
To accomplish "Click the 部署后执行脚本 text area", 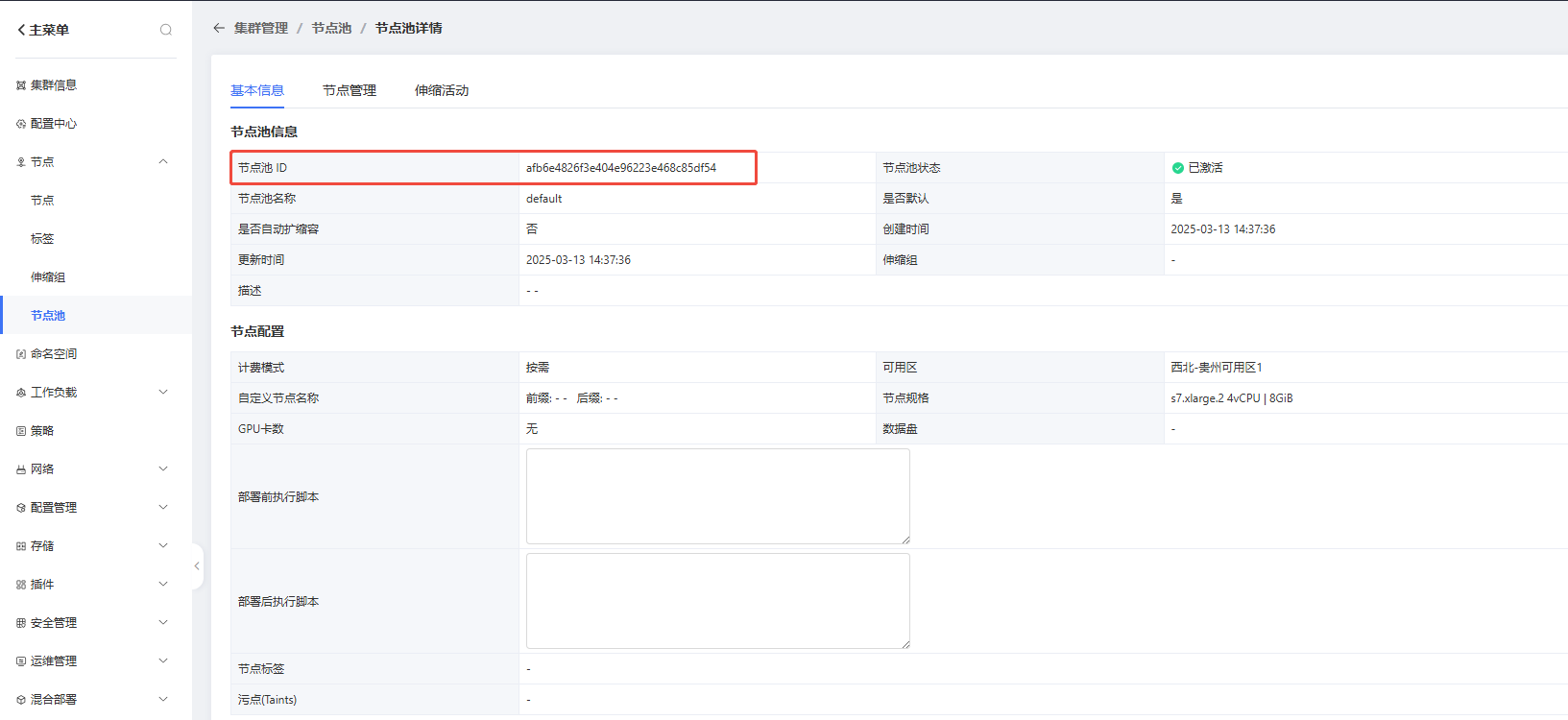I will pyautogui.click(x=717, y=601).
